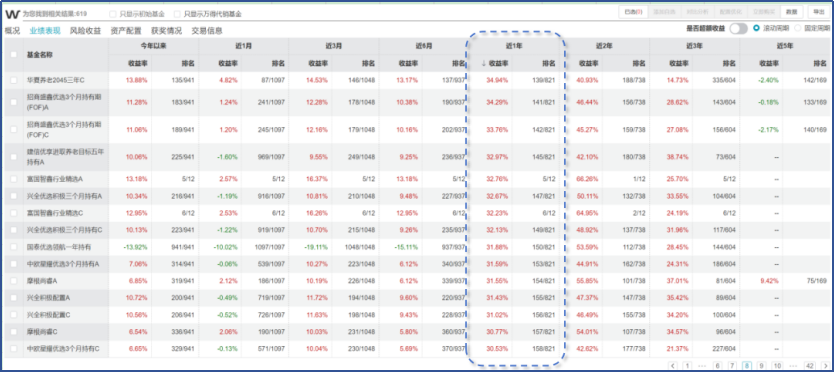
Task: Go to previous page arrow in pagination
Action: coord(673,366)
